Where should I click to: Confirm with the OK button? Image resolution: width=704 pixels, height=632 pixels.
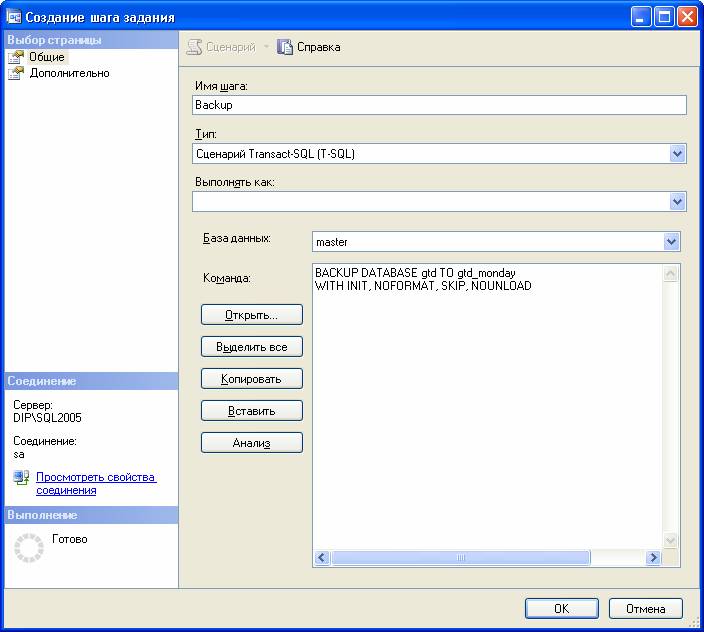click(561, 608)
